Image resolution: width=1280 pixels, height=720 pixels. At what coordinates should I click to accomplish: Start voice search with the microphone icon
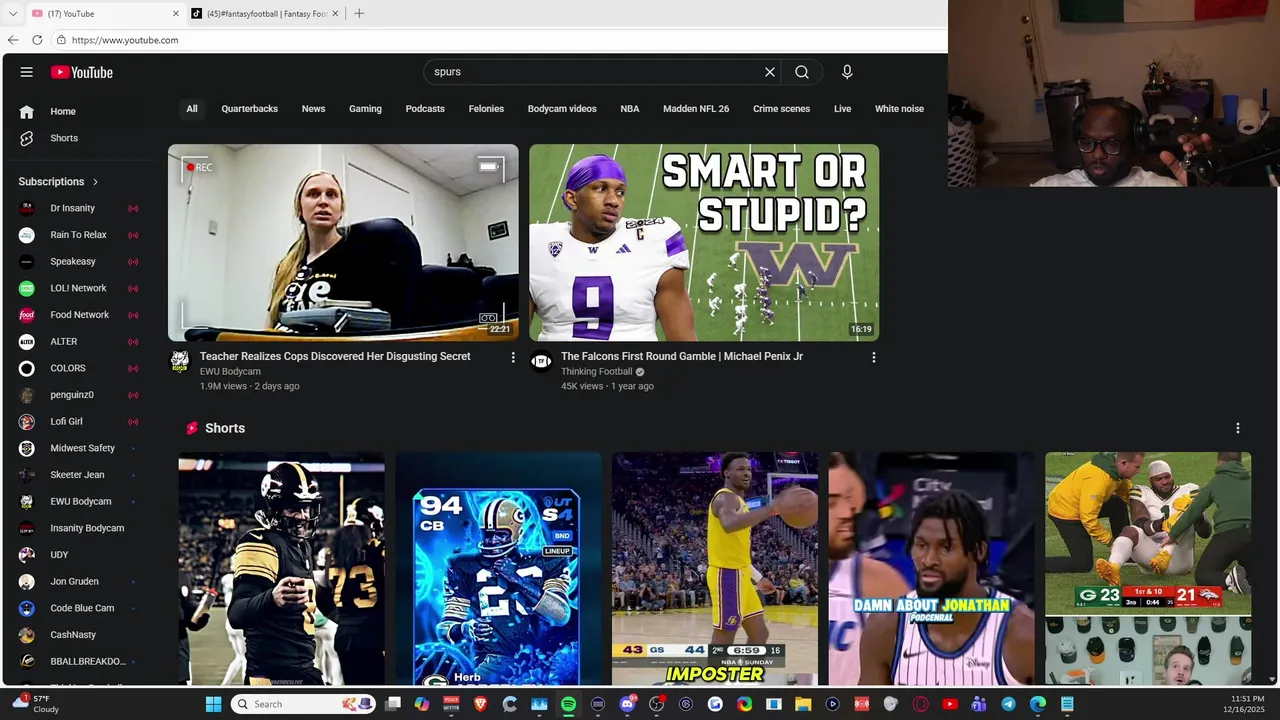pos(847,72)
